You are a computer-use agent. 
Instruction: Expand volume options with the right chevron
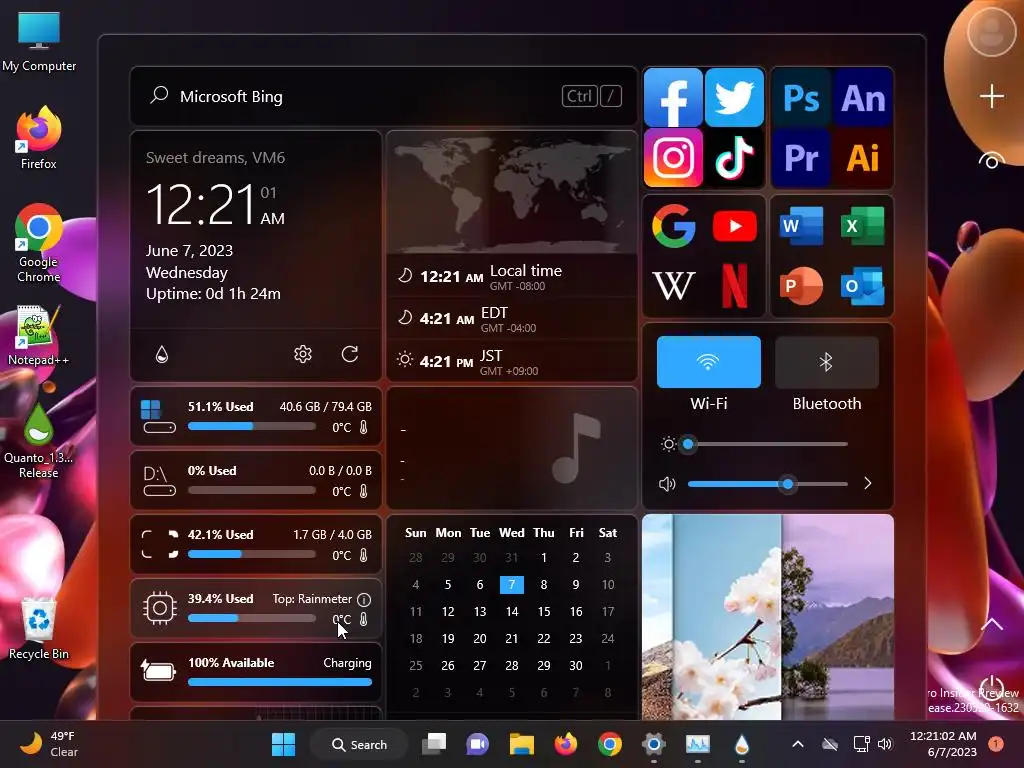coord(867,484)
